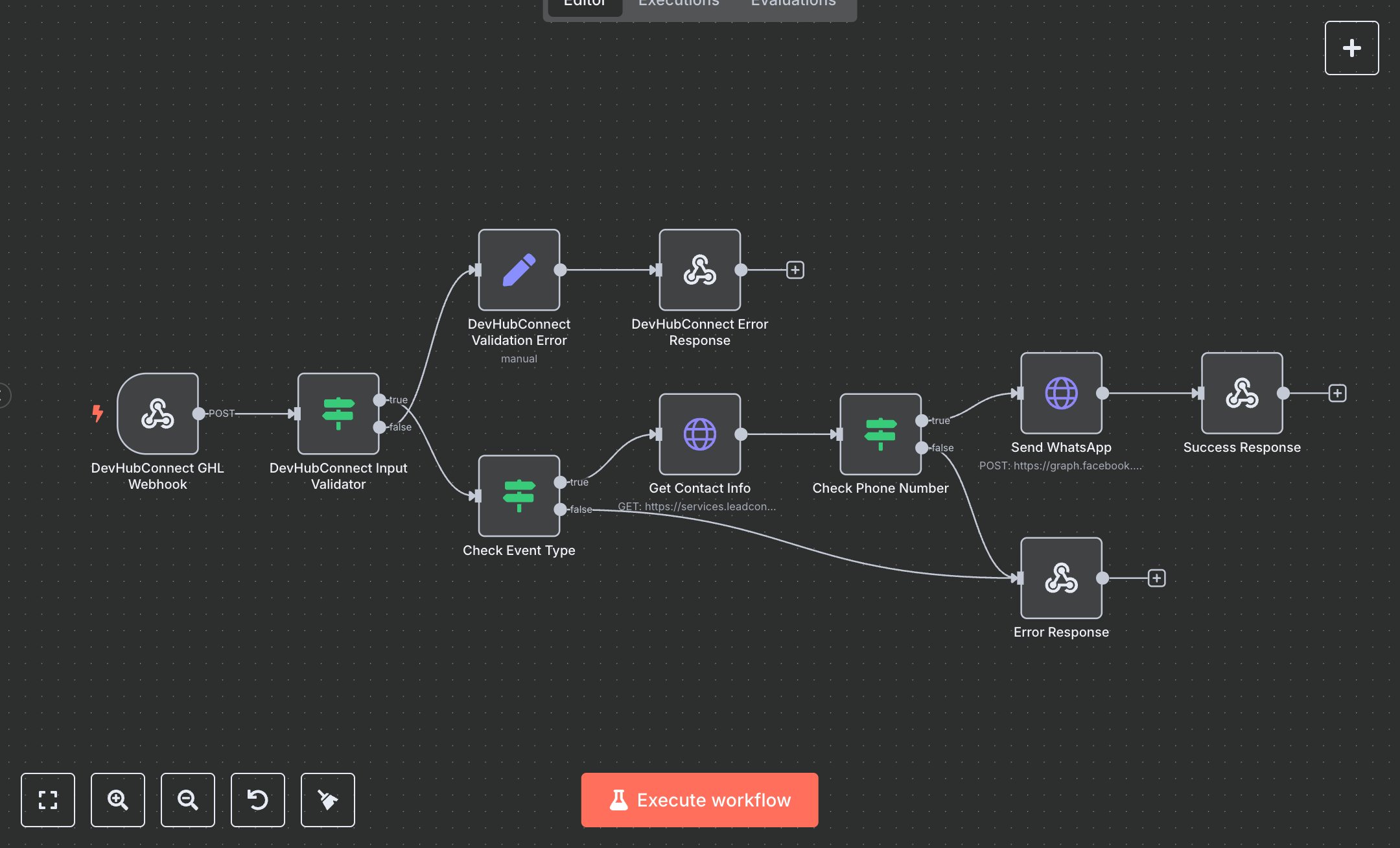Click the Error Response webhook node
The image size is (1400, 848).
tap(1061, 578)
